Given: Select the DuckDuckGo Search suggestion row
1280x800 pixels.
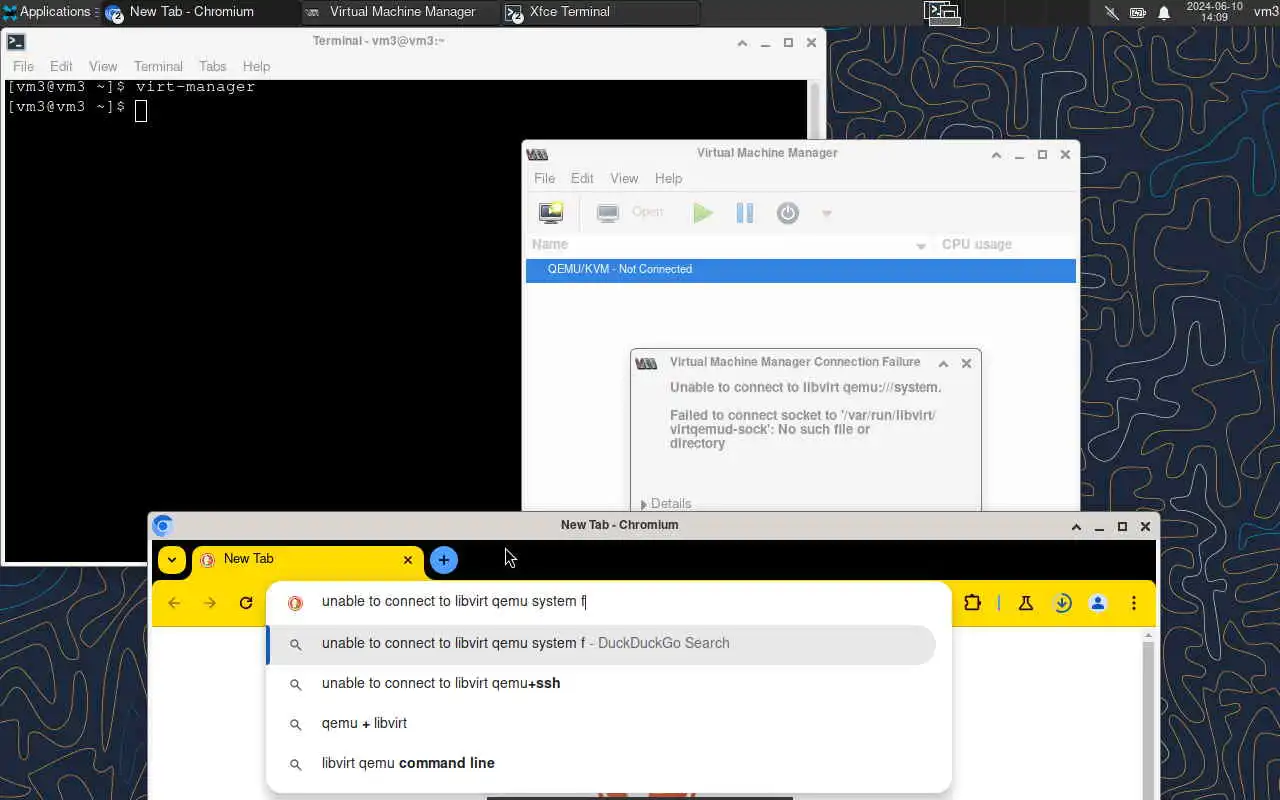Looking at the screenshot, I should [x=601, y=644].
